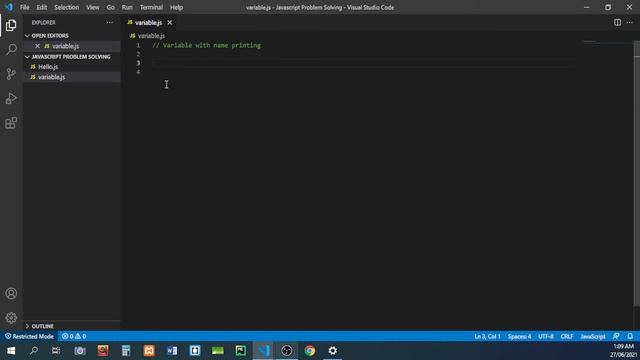This screenshot has height=360, width=640.
Task: Open the Edit menu
Action: point(42,7)
